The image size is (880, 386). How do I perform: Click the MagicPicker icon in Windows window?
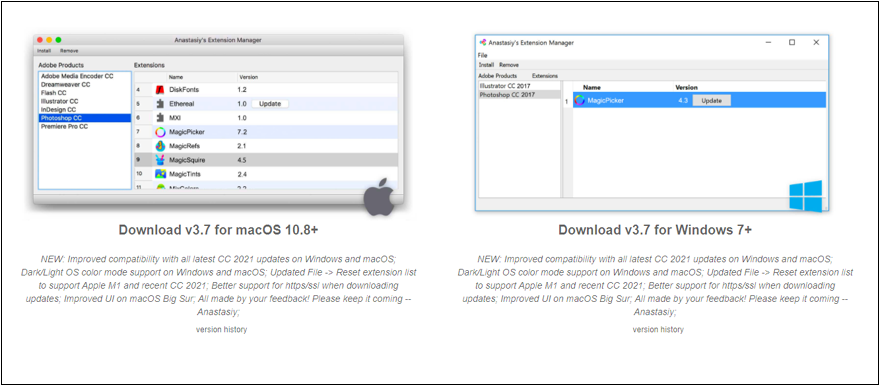tap(580, 100)
